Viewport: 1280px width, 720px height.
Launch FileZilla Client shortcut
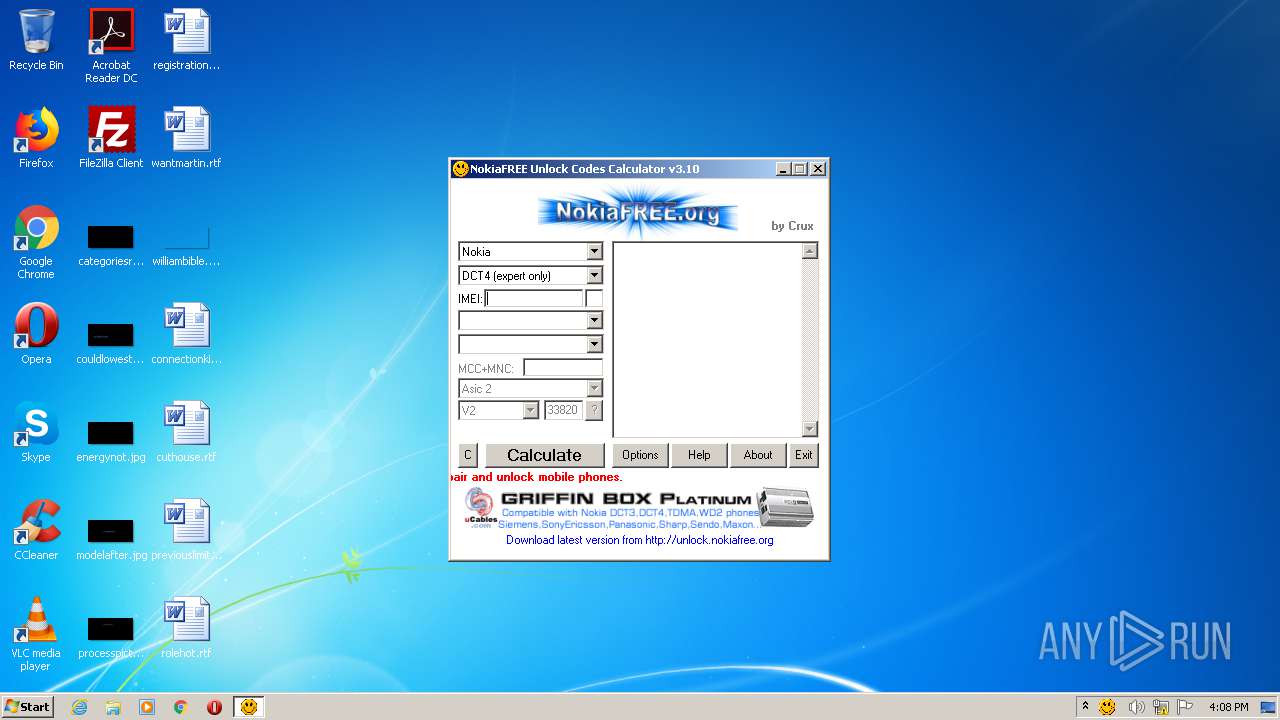coord(111,138)
